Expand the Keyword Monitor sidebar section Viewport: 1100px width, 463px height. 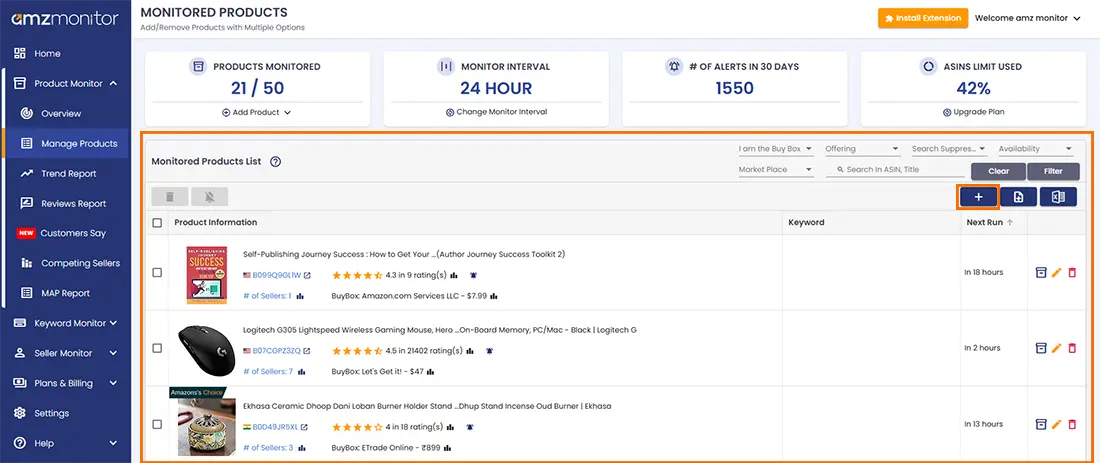(65, 323)
